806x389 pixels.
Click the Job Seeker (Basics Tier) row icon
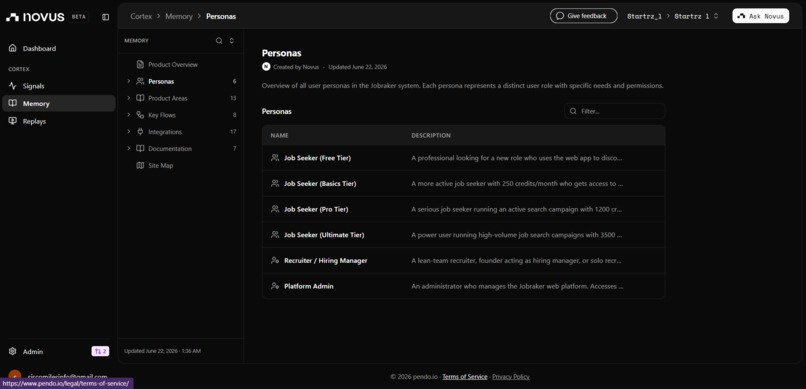275,183
